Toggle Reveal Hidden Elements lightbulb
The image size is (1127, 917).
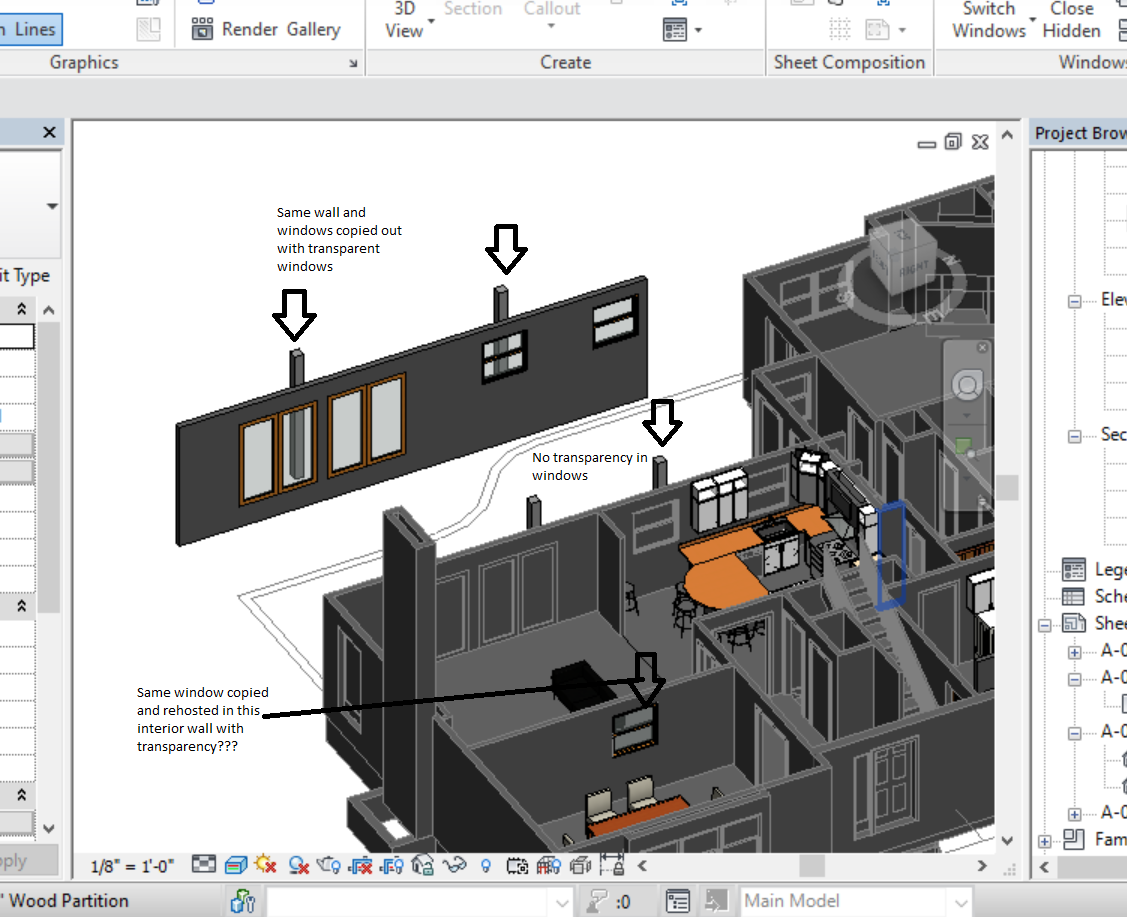[x=485, y=864]
